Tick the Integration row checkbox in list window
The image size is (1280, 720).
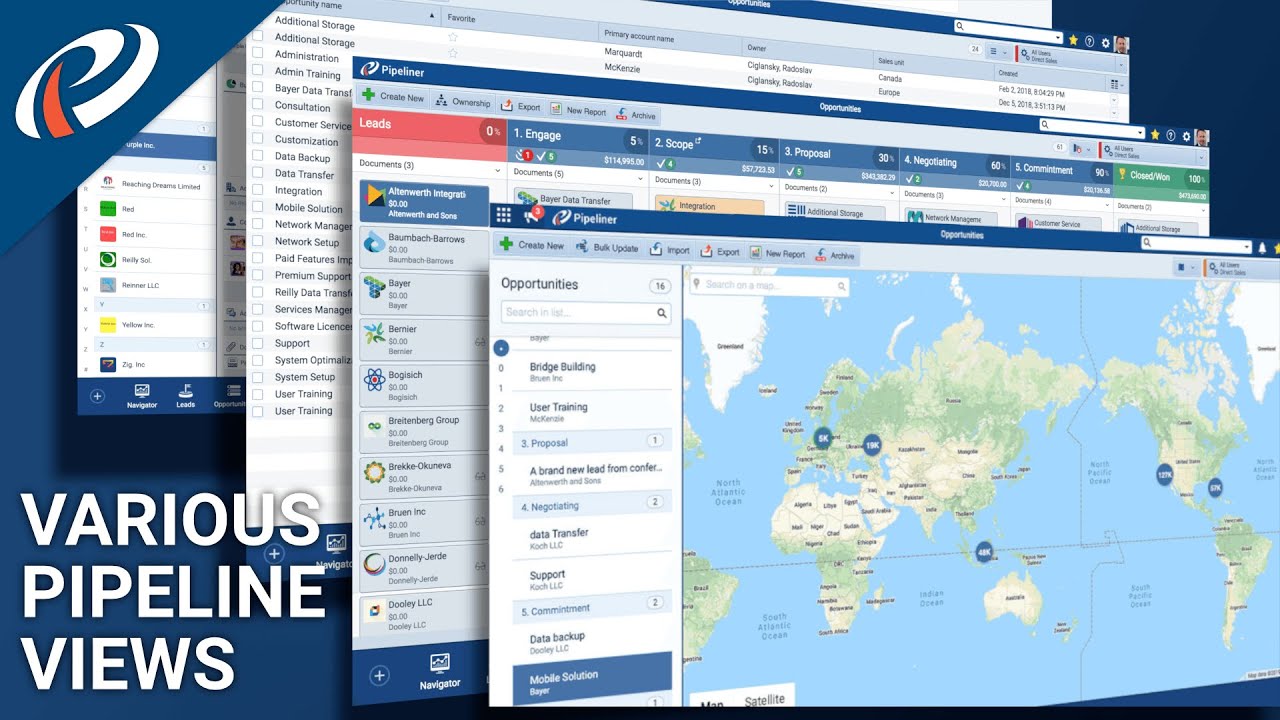[257, 188]
